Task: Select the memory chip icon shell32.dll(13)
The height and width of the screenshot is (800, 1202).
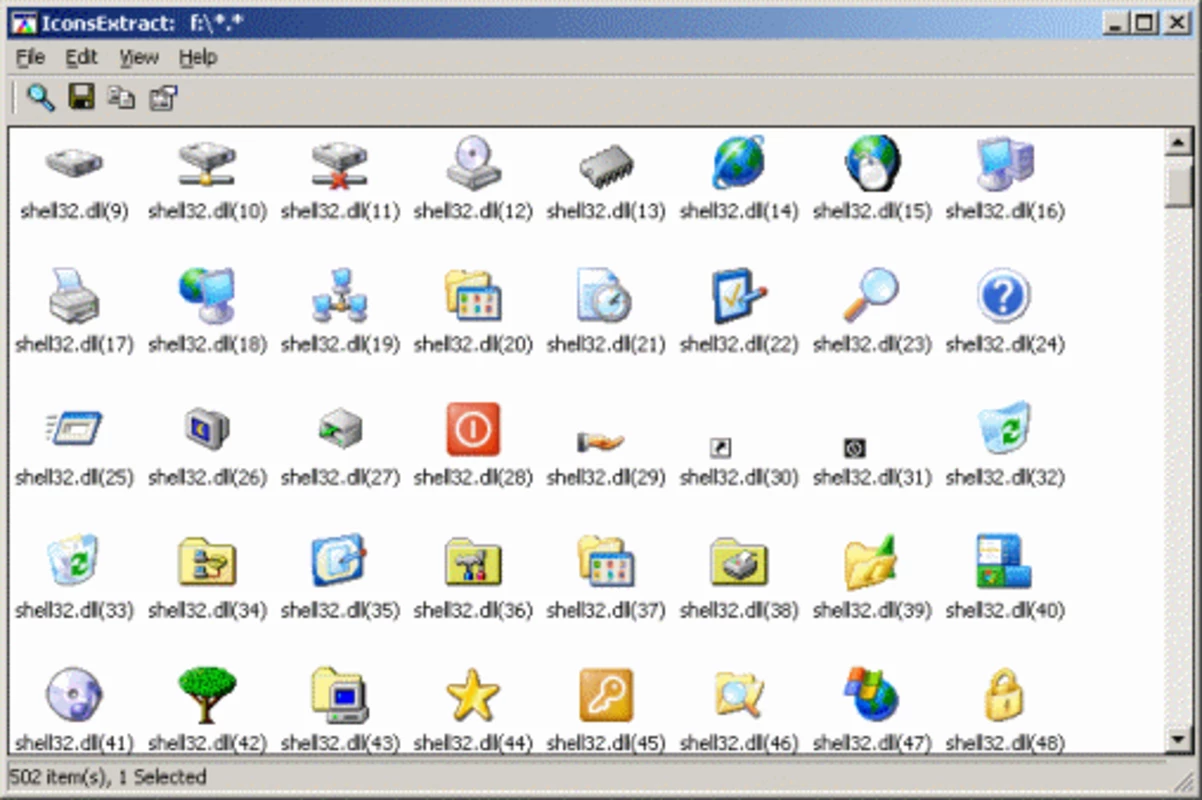Action: [x=606, y=166]
